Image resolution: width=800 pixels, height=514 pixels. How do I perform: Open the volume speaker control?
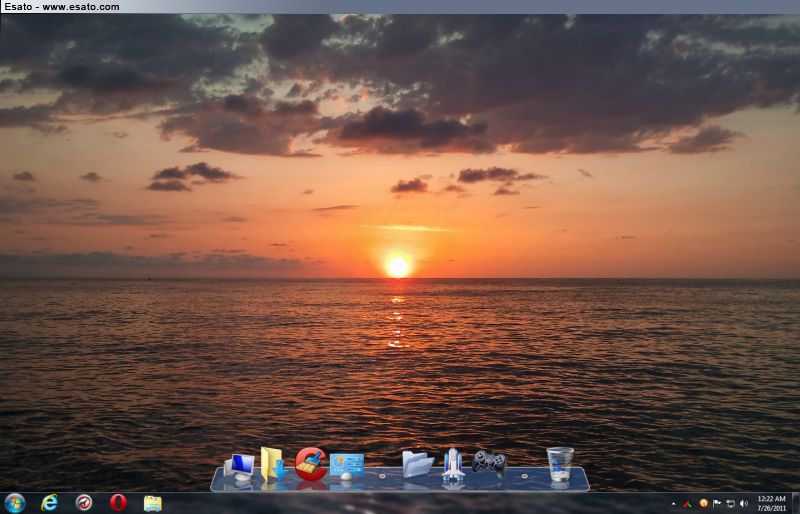click(743, 503)
